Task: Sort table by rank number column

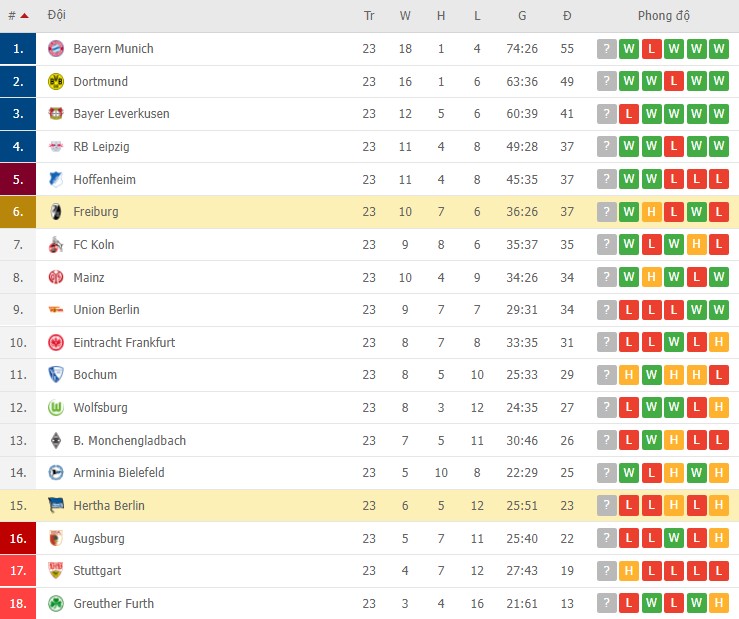Action: tap(13, 16)
